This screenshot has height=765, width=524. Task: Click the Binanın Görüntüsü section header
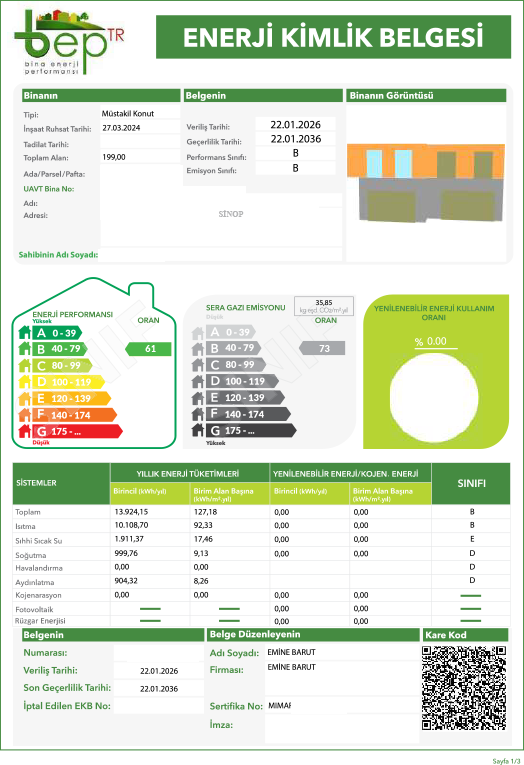pos(426,96)
